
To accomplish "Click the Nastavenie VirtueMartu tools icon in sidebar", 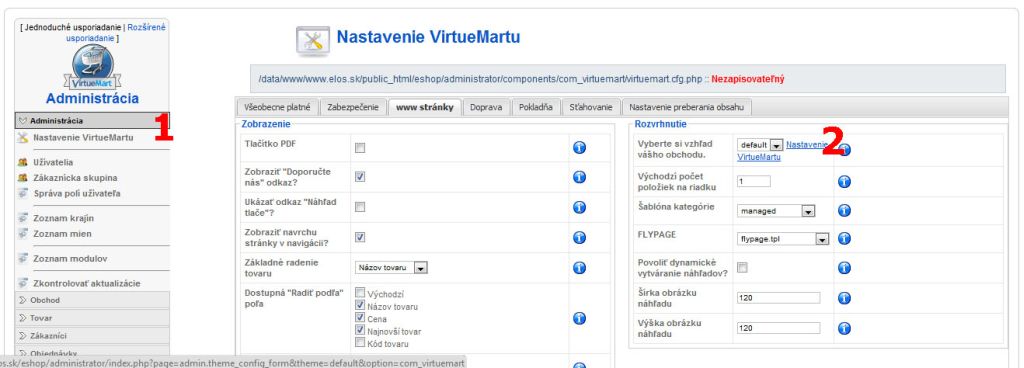I will [x=23, y=138].
